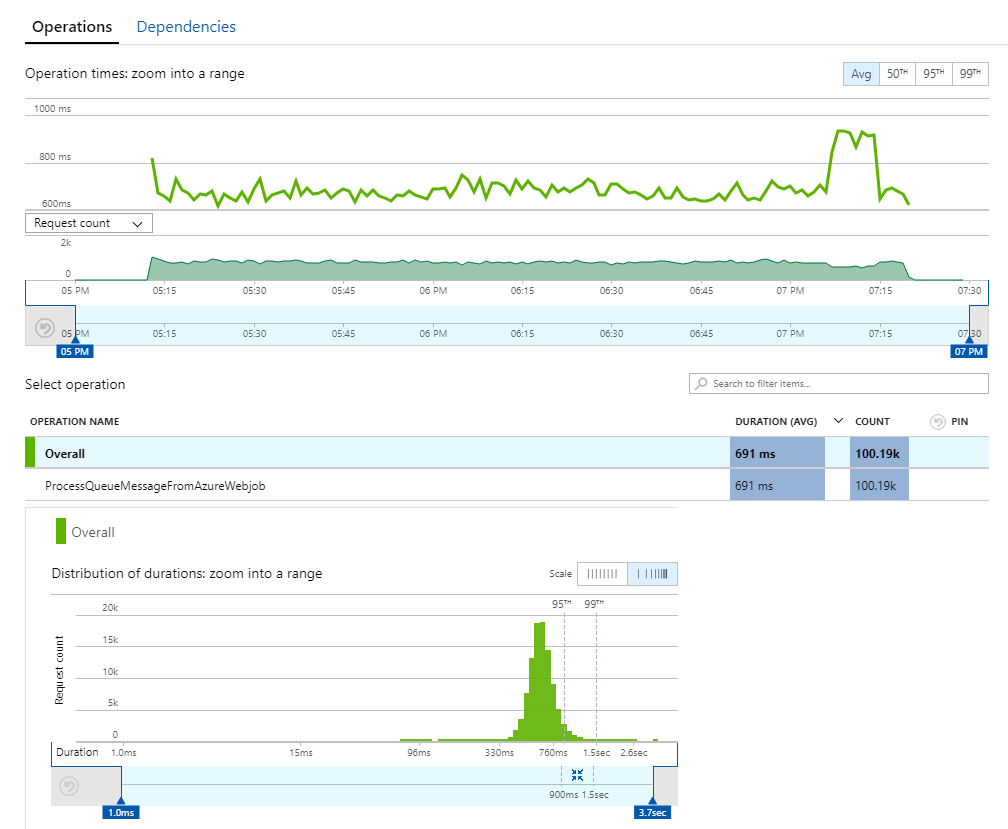Click the Overall 691 ms duration cell

tap(777, 453)
